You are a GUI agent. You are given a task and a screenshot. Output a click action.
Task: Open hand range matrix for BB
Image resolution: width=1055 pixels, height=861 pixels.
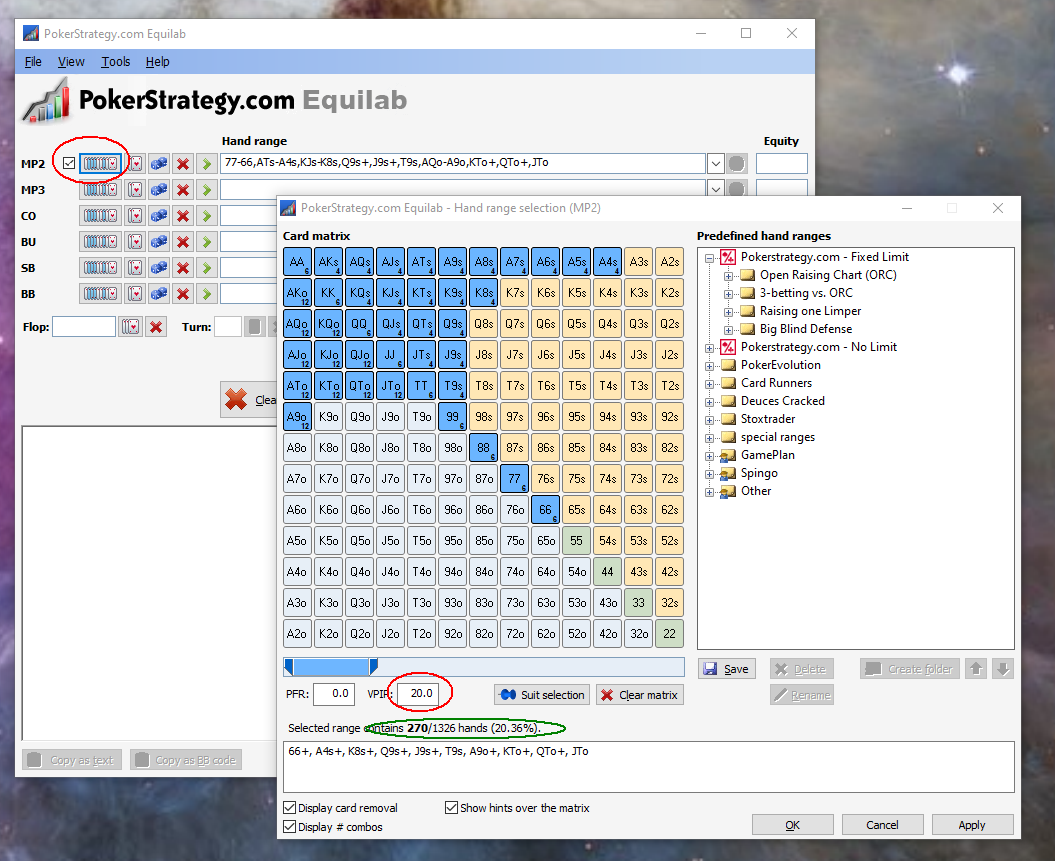101,294
